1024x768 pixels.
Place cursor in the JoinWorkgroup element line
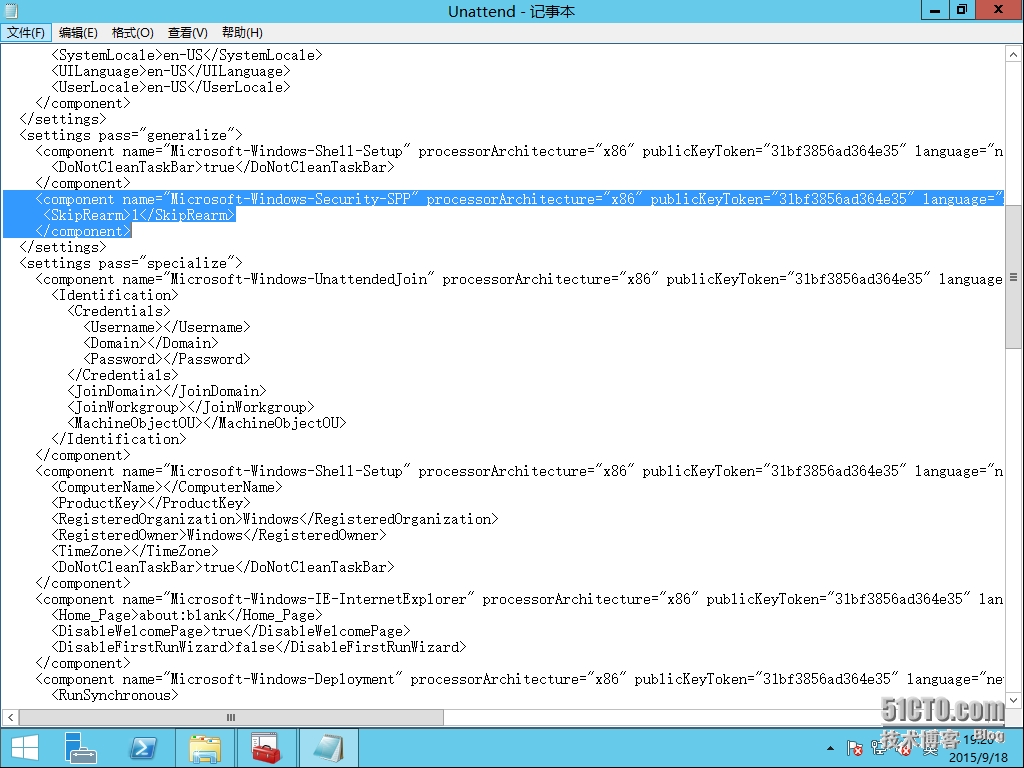click(x=191, y=407)
